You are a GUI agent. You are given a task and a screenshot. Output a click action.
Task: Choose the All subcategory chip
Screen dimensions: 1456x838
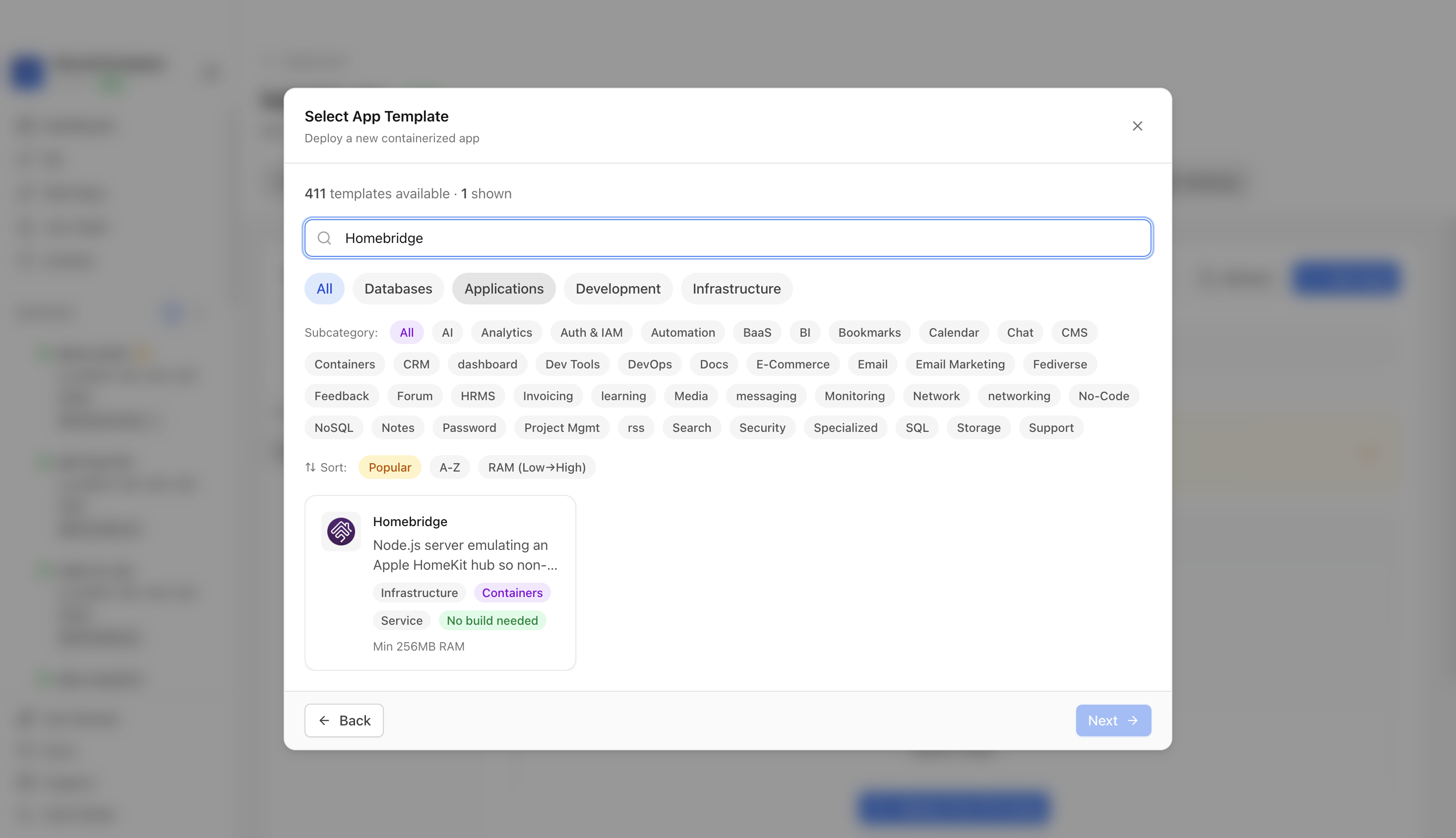point(406,332)
